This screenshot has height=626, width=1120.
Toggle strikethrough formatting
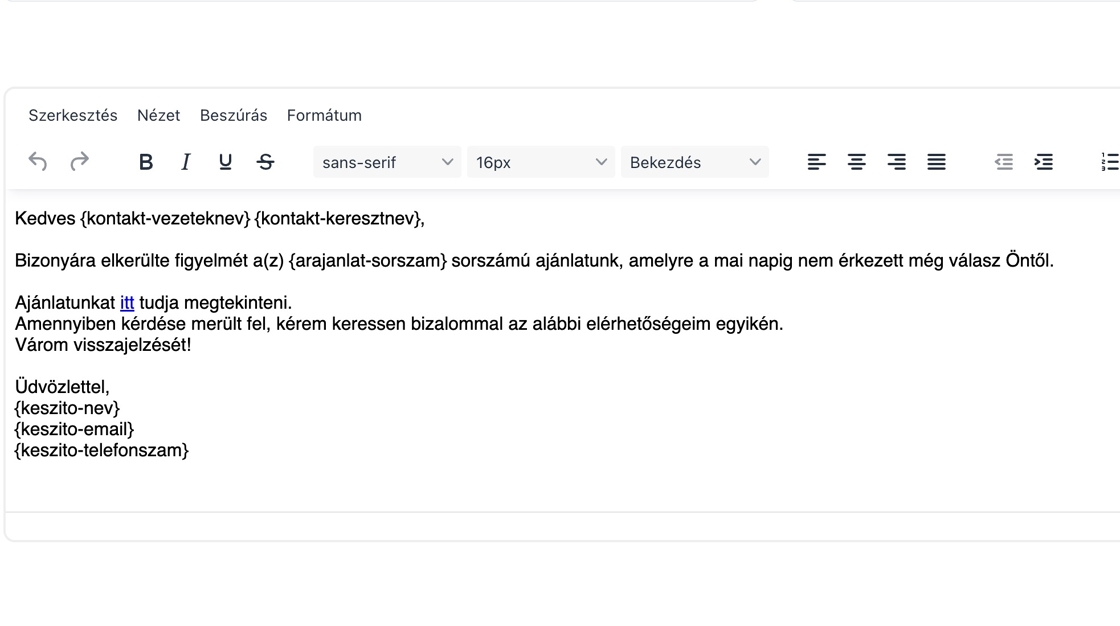tap(265, 162)
